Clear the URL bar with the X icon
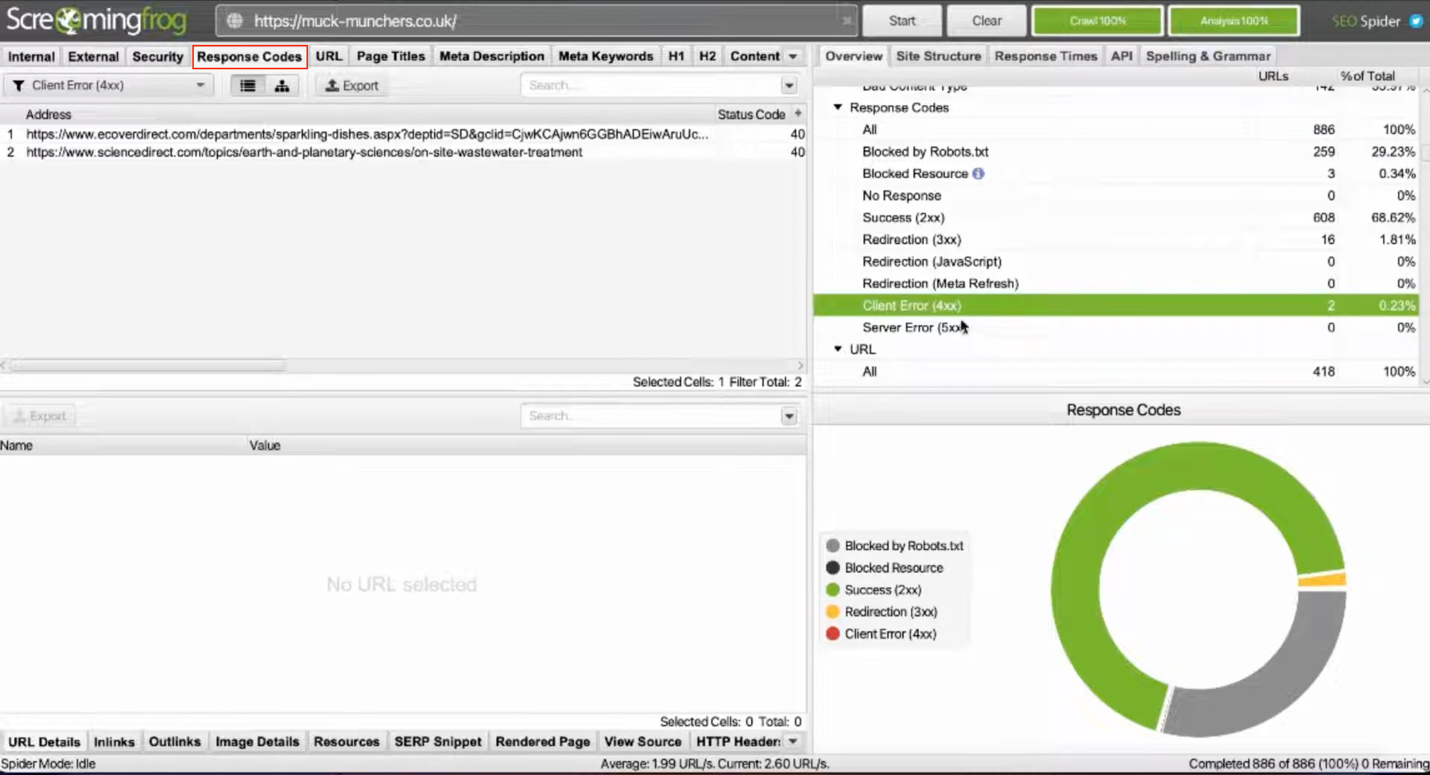 (847, 21)
